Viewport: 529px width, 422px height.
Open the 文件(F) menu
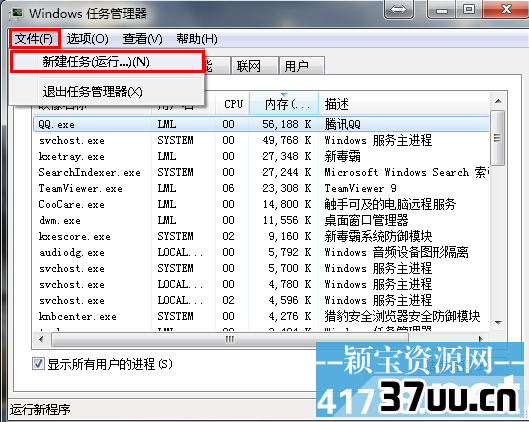pyautogui.click(x=34, y=39)
